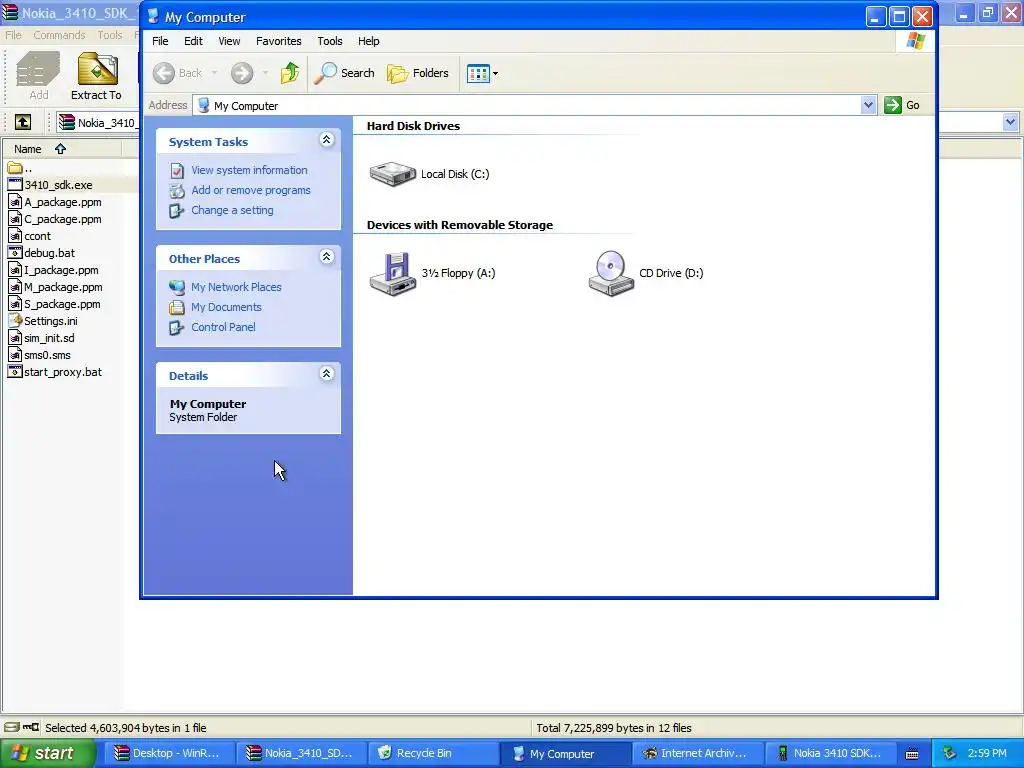Viewport: 1024px width, 768px height.
Task: Open Add or remove programs link
Action: coord(251,190)
